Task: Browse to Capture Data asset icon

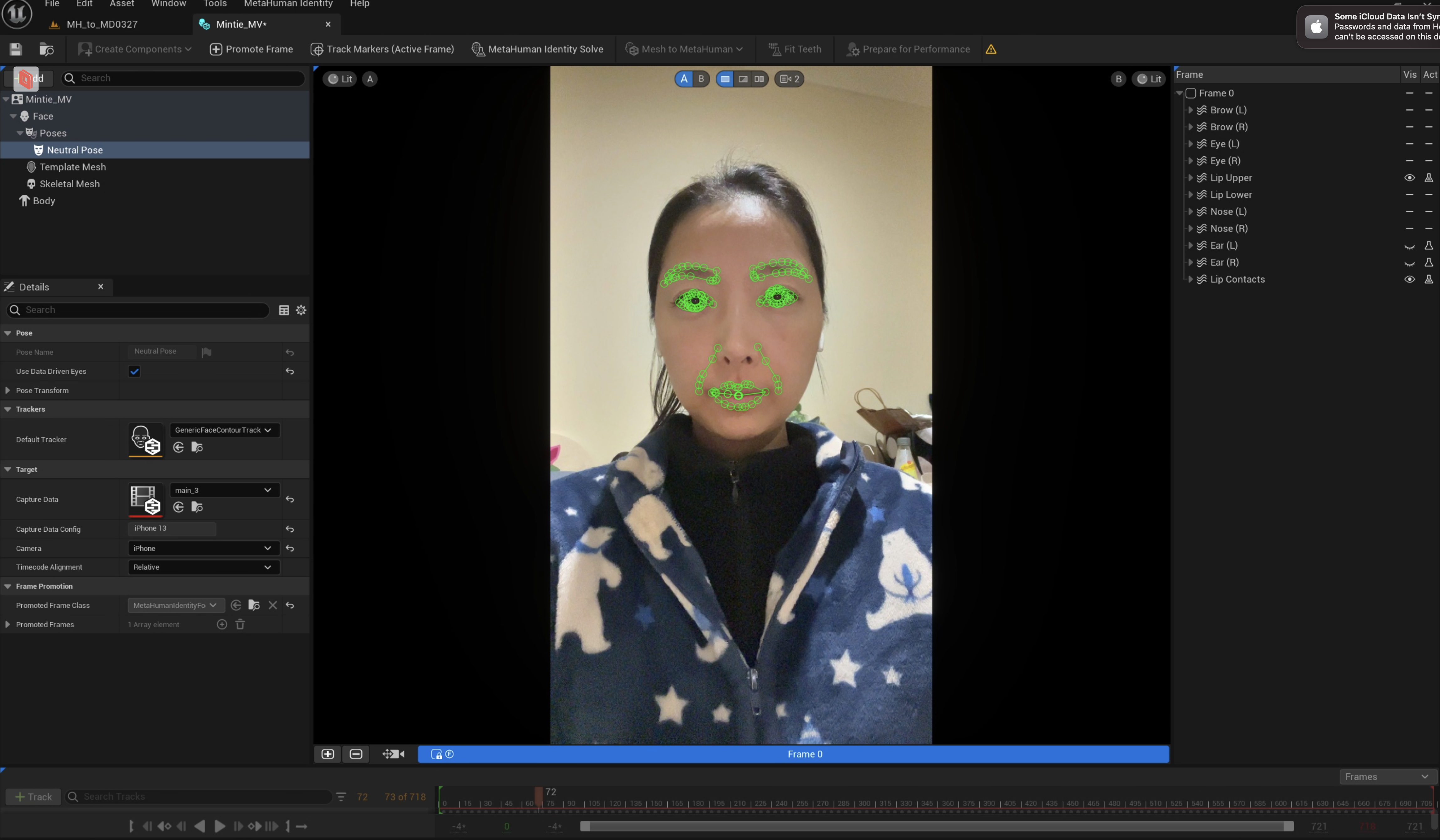Action: (197, 507)
